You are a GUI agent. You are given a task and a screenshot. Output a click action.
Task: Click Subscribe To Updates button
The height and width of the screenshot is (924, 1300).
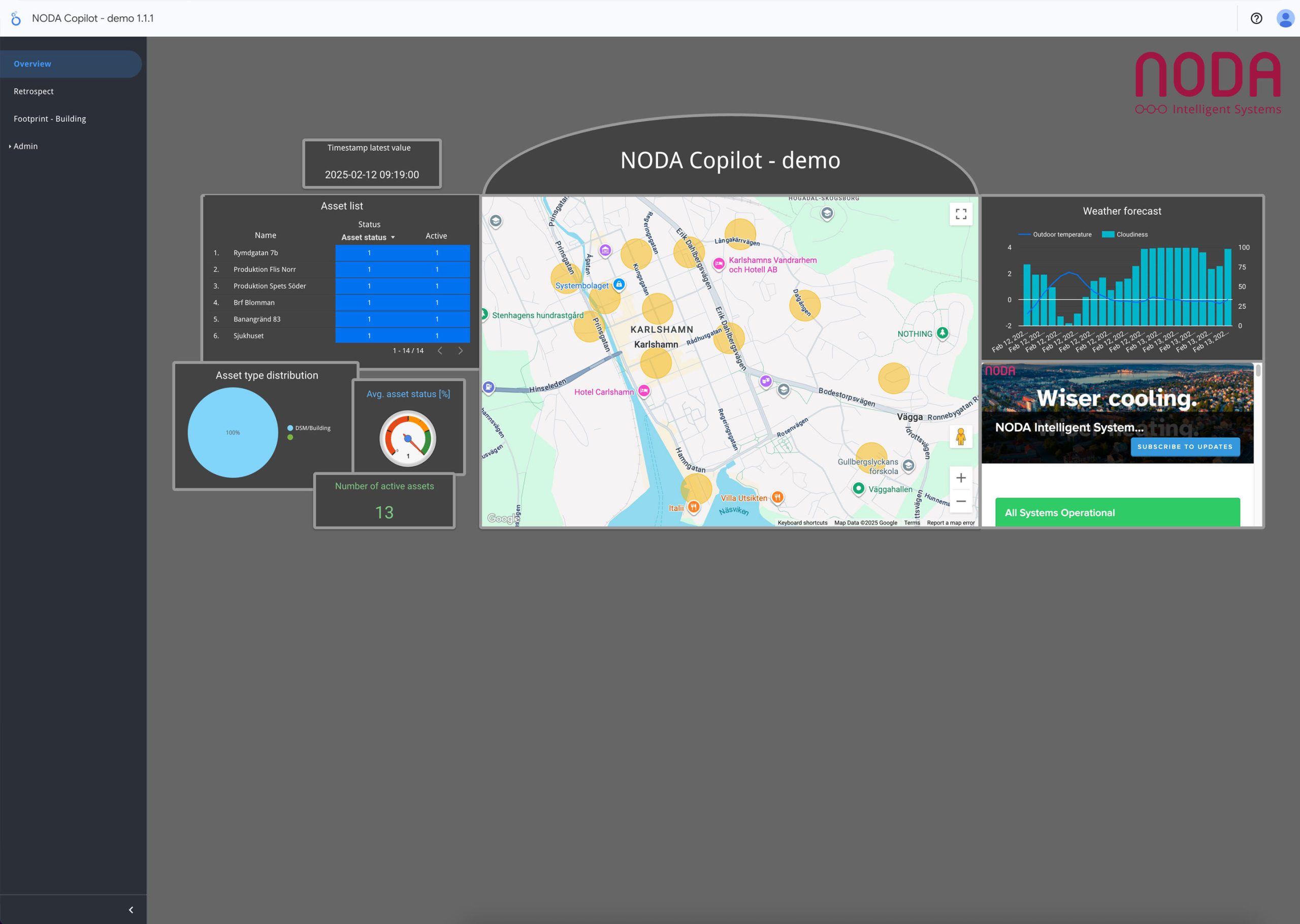[x=1185, y=447]
